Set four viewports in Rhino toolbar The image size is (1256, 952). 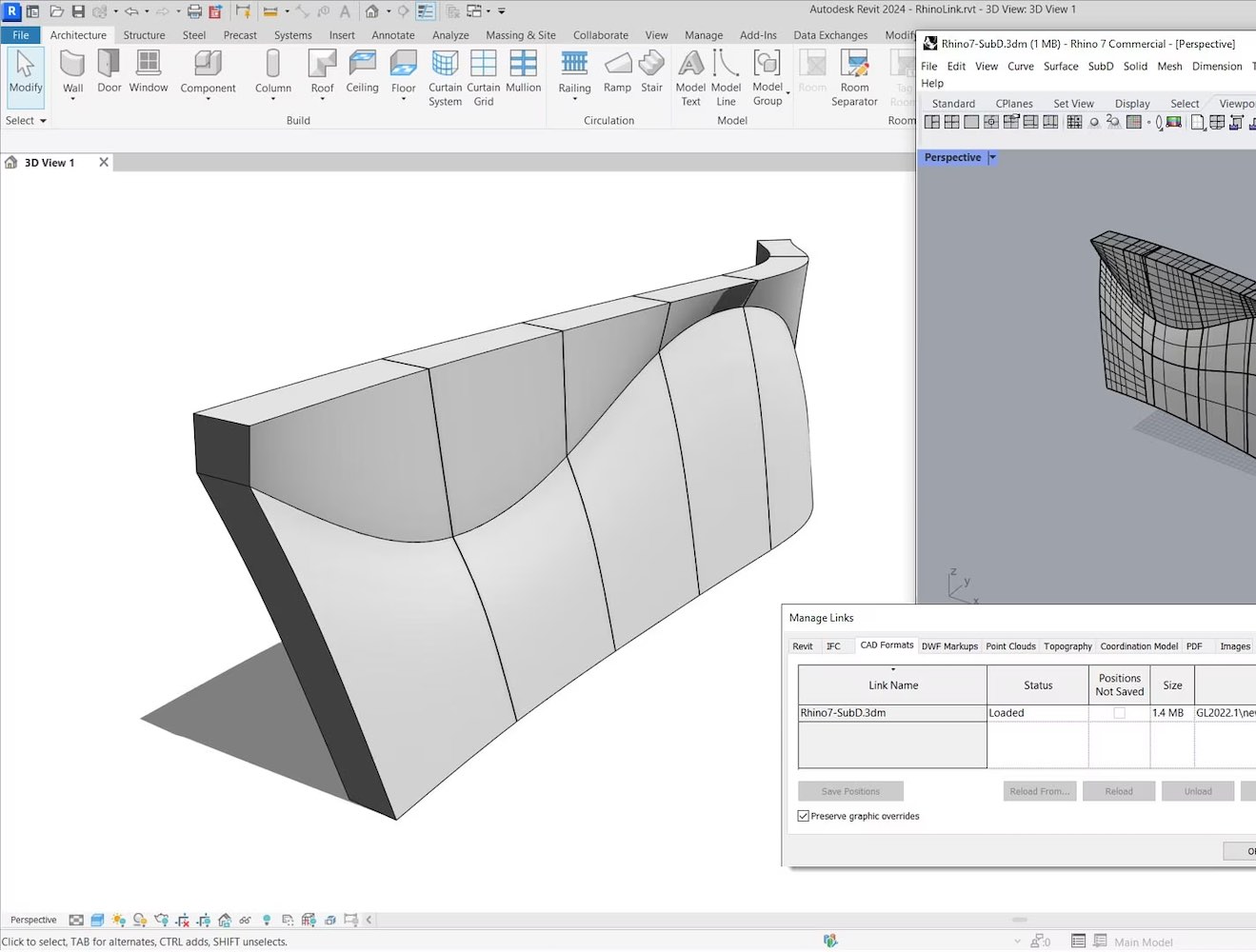(951, 122)
